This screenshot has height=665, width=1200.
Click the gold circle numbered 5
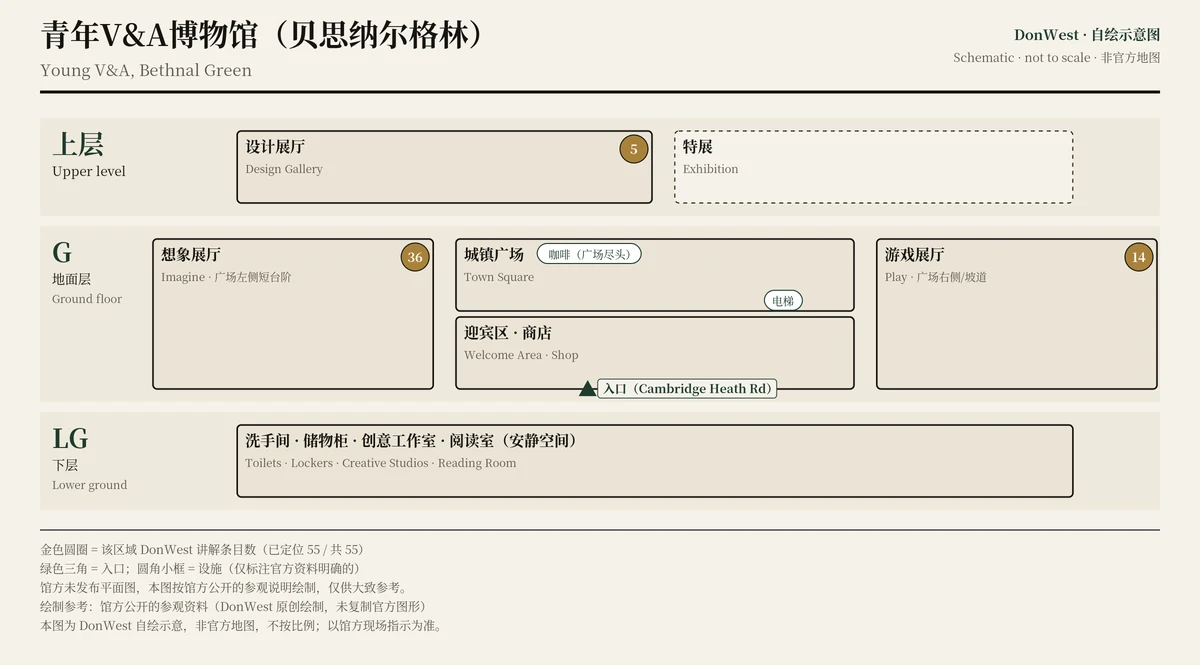point(633,150)
